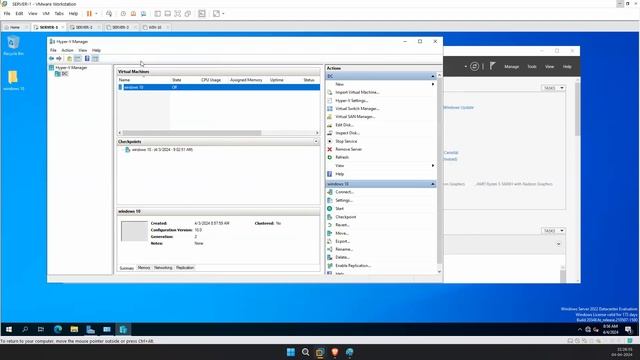
Task: Click Connect icon in windows 10 actions
Action: point(330,192)
